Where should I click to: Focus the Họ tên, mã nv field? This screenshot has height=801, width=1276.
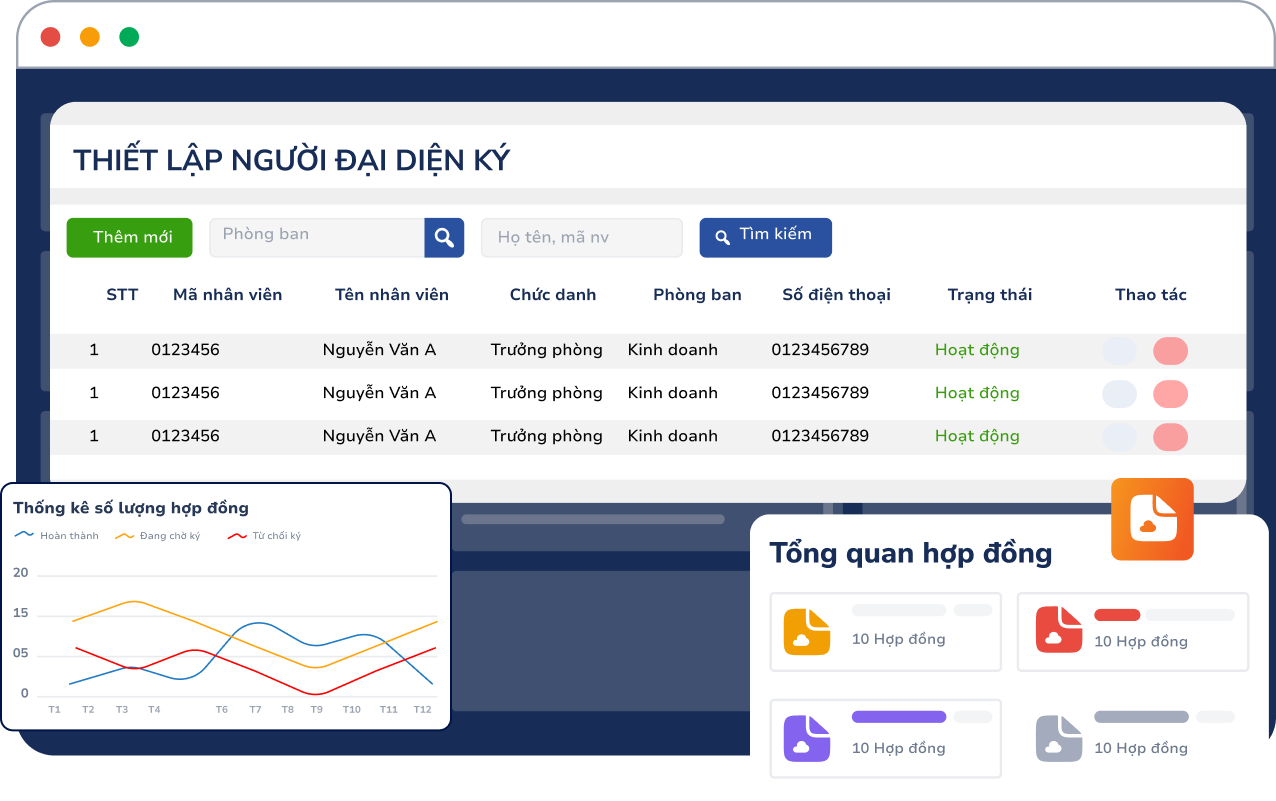click(x=581, y=238)
